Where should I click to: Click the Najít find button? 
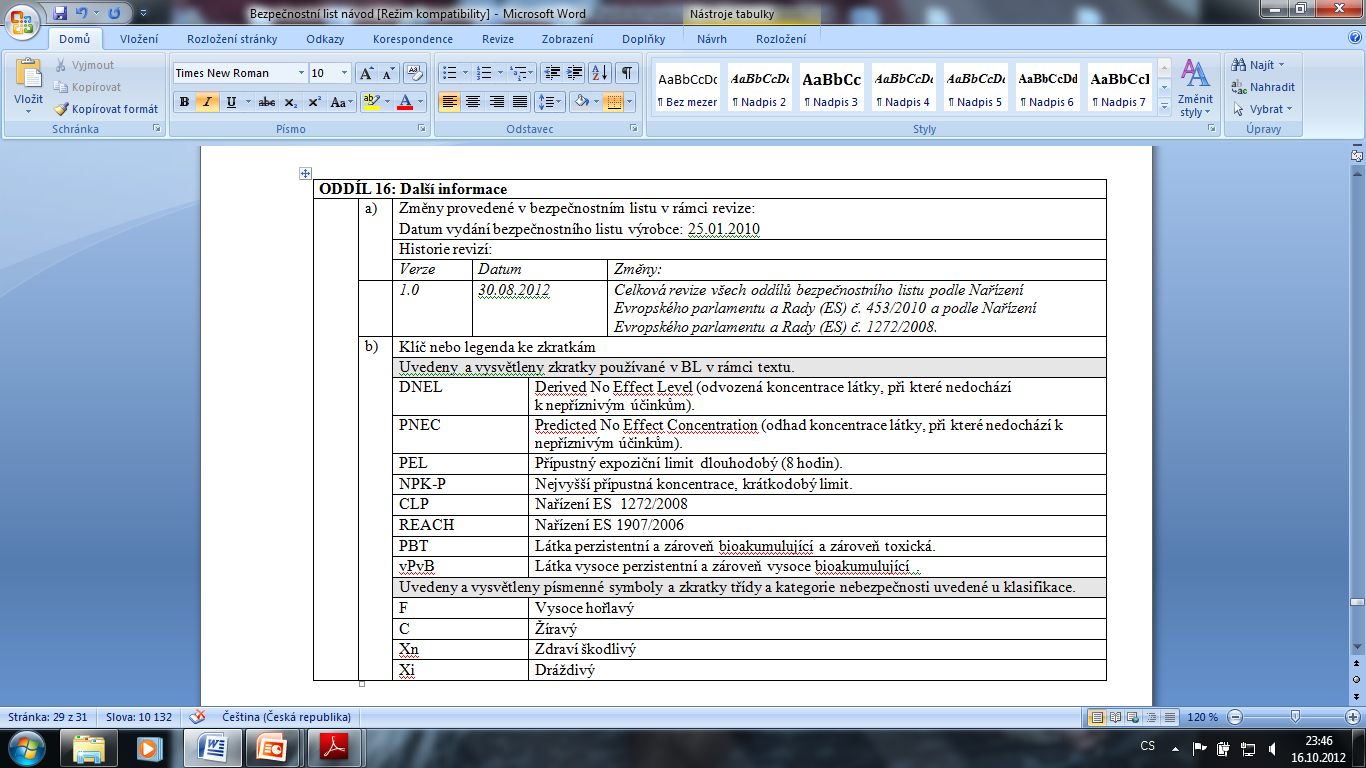click(x=1260, y=65)
